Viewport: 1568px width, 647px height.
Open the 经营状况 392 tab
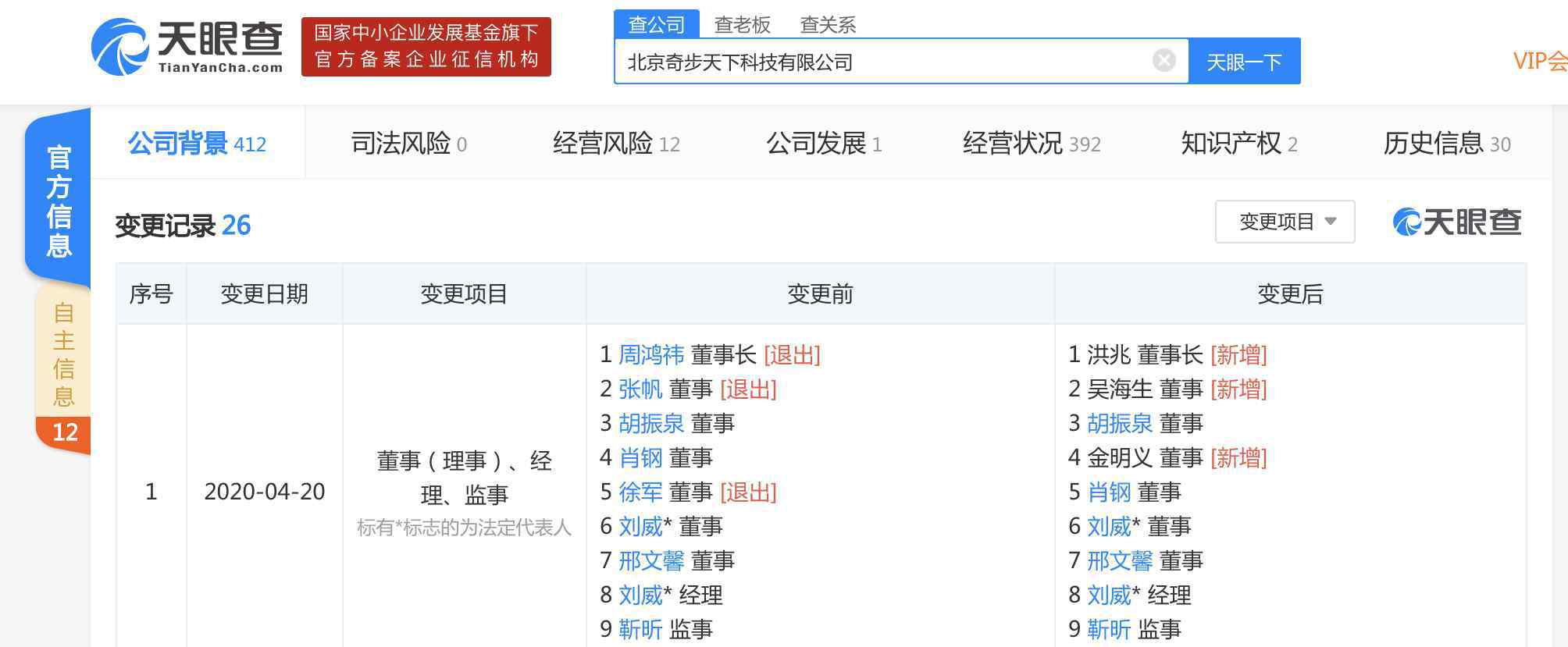[x=1032, y=144]
